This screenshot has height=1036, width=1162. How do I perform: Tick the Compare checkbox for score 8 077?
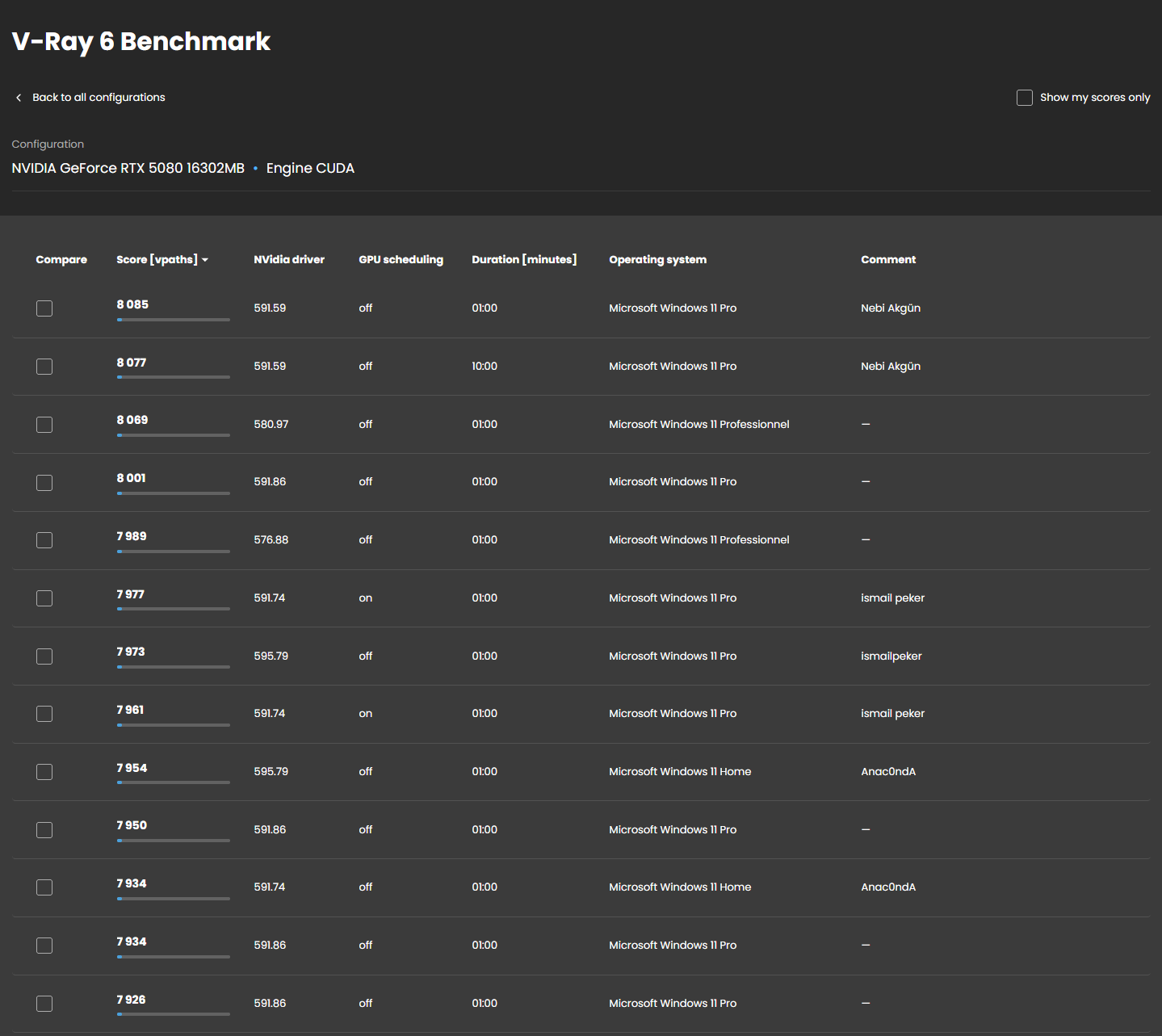(x=44, y=367)
